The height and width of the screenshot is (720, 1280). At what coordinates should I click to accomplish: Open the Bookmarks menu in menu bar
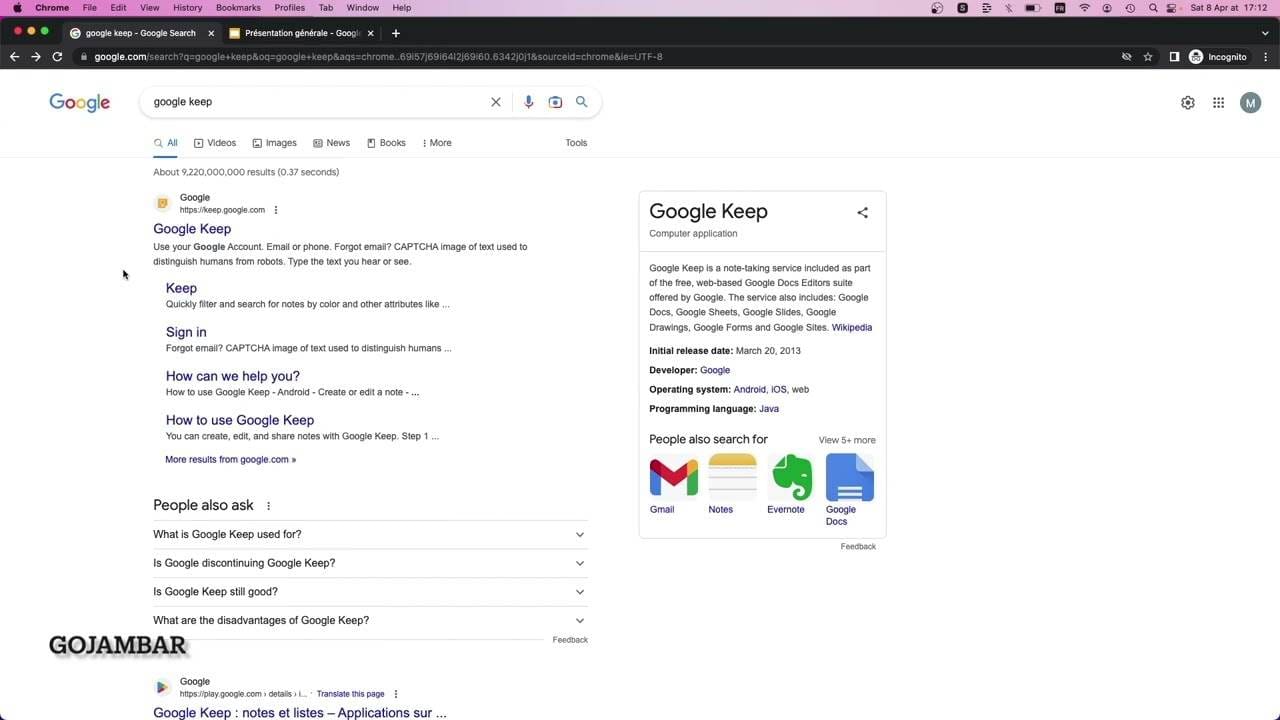click(238, 8)
